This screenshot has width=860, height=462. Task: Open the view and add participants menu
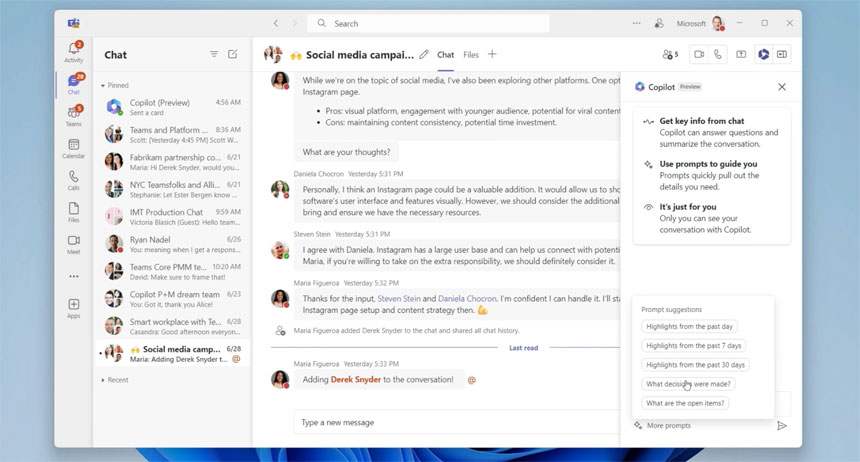coord(670,54)
